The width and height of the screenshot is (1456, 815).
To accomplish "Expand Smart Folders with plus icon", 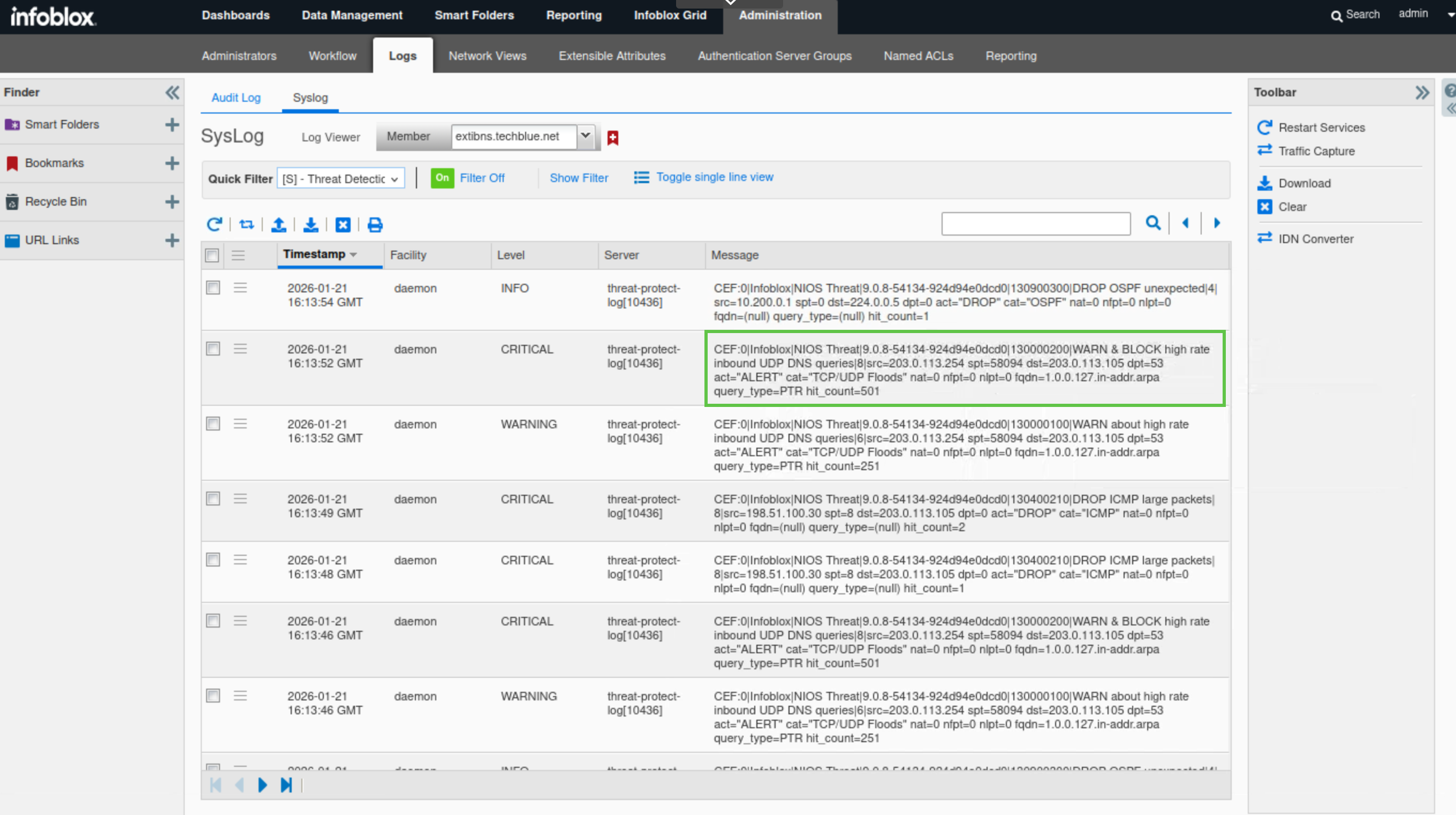I will [x=172, y=124].
